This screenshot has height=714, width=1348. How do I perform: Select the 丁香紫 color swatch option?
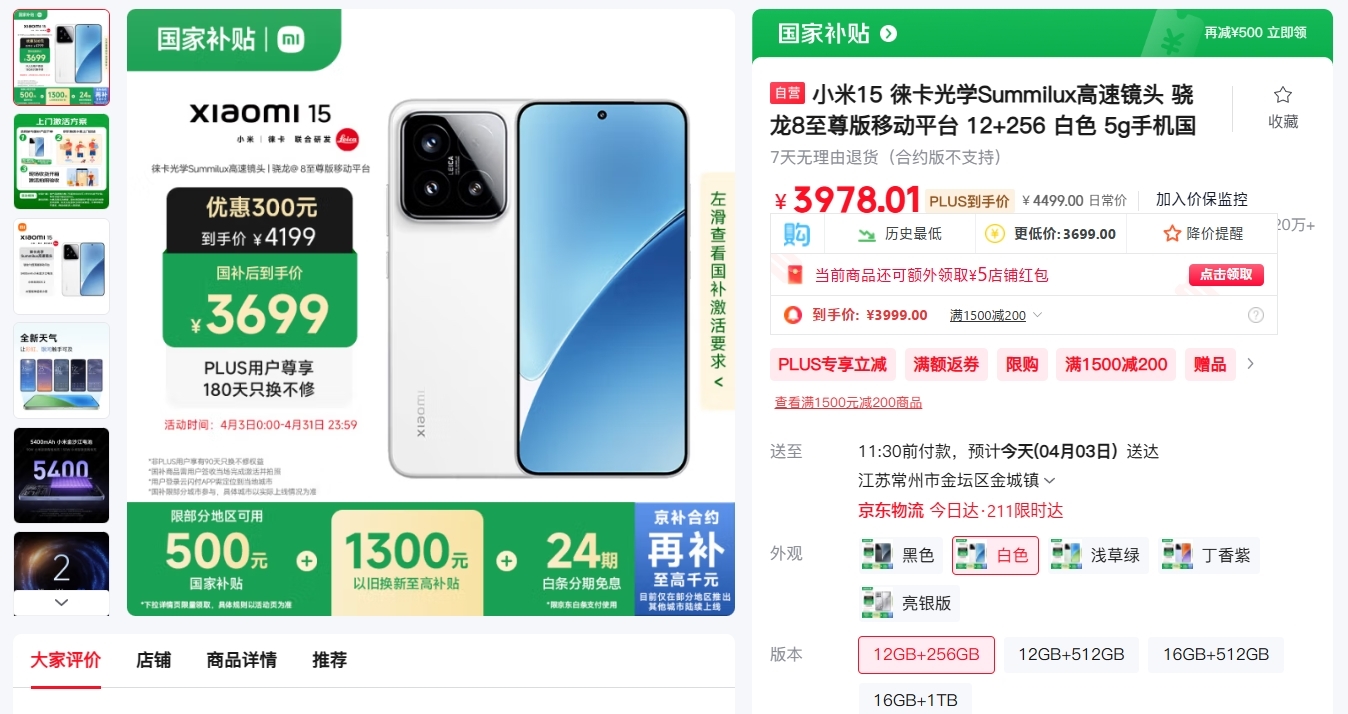pyautogui.click(x=1209, y=555)
